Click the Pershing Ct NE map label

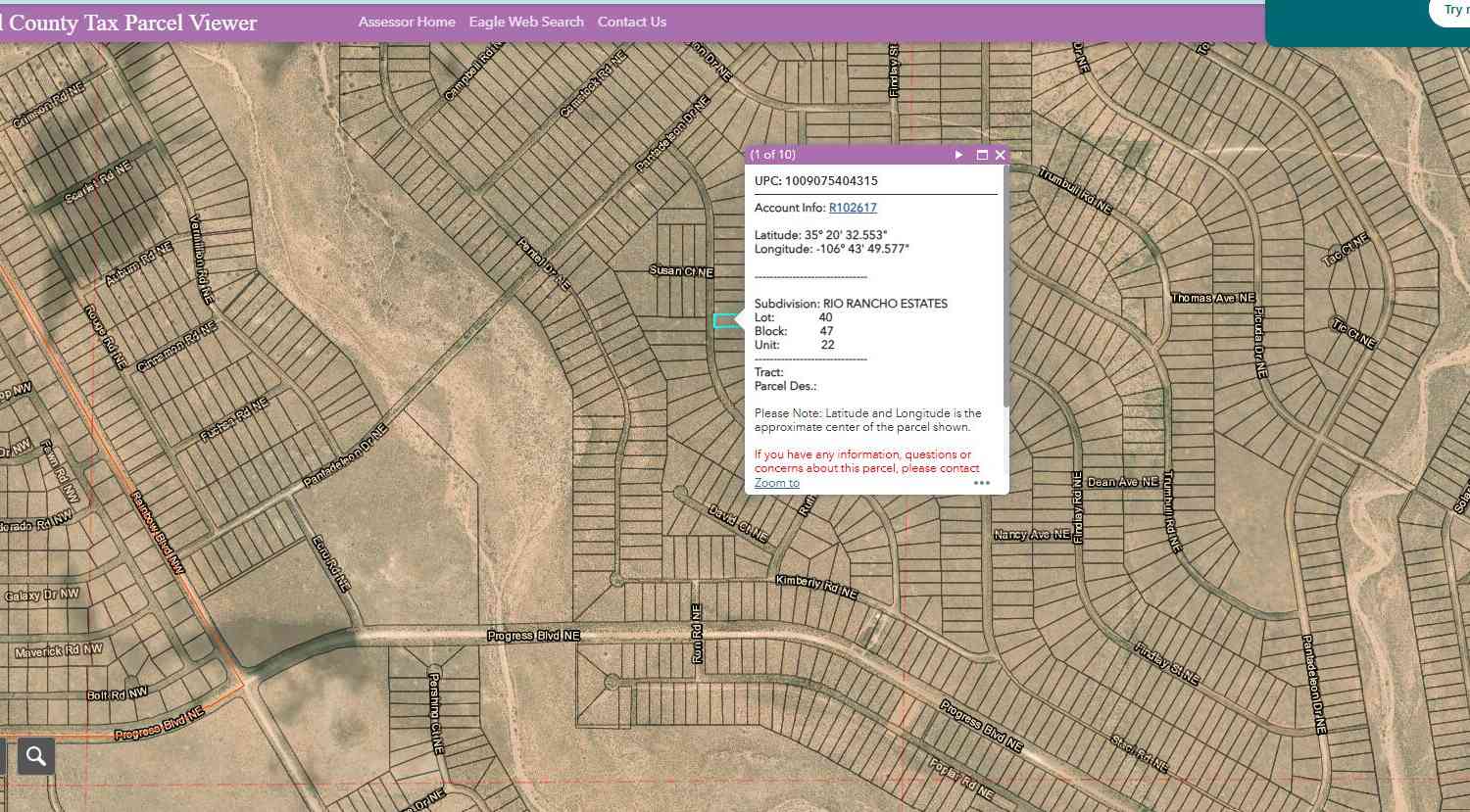(x=435, y=712)
